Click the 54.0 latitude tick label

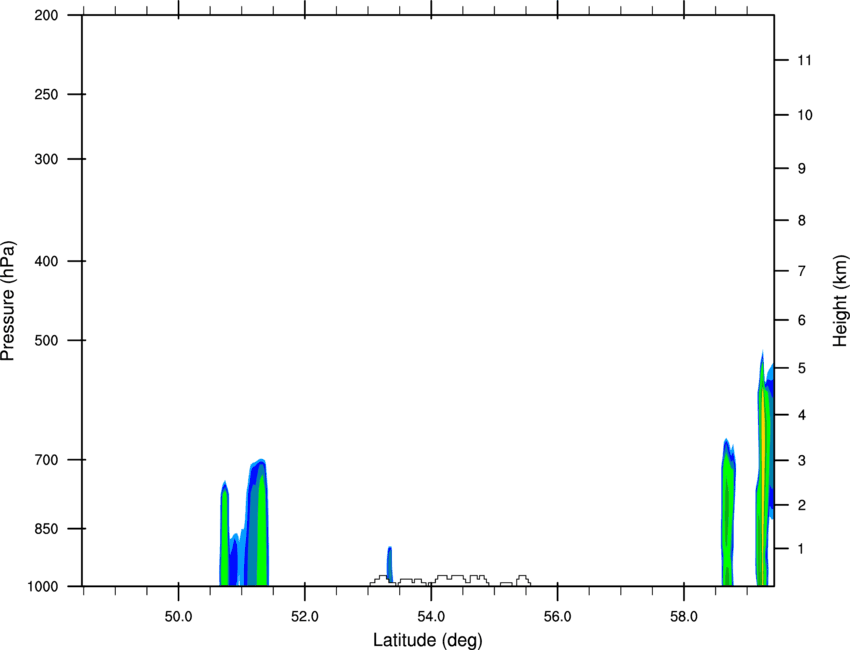(x=432, y=617)
